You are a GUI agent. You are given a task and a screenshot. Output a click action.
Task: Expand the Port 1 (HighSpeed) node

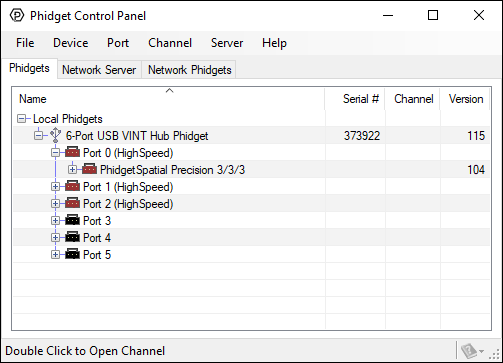[x=55, y=187]
